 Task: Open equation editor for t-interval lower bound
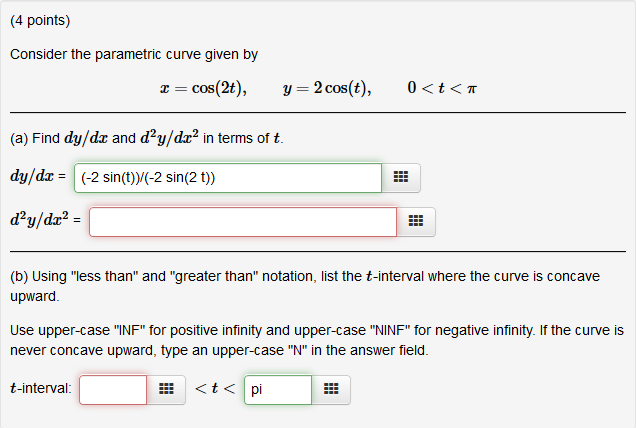(166, 389)
